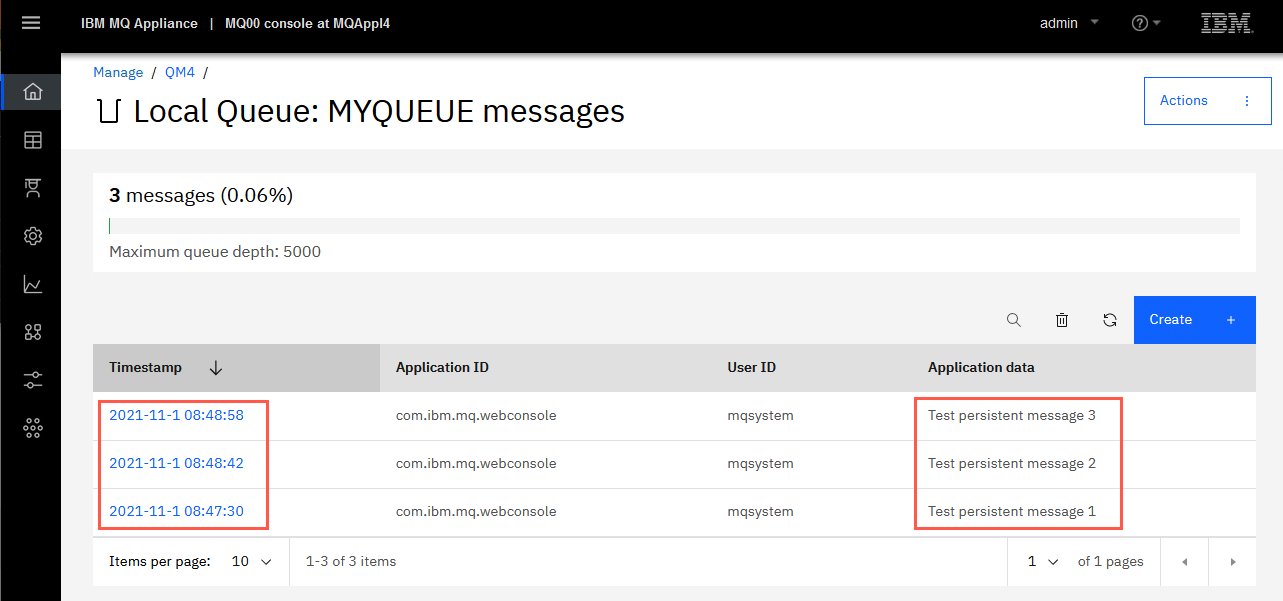Image resolution: width=1283 pixels, height=601 pixels.
Task: Open the dashboard table icon in sidebar
Action: (x=33, y=140)
